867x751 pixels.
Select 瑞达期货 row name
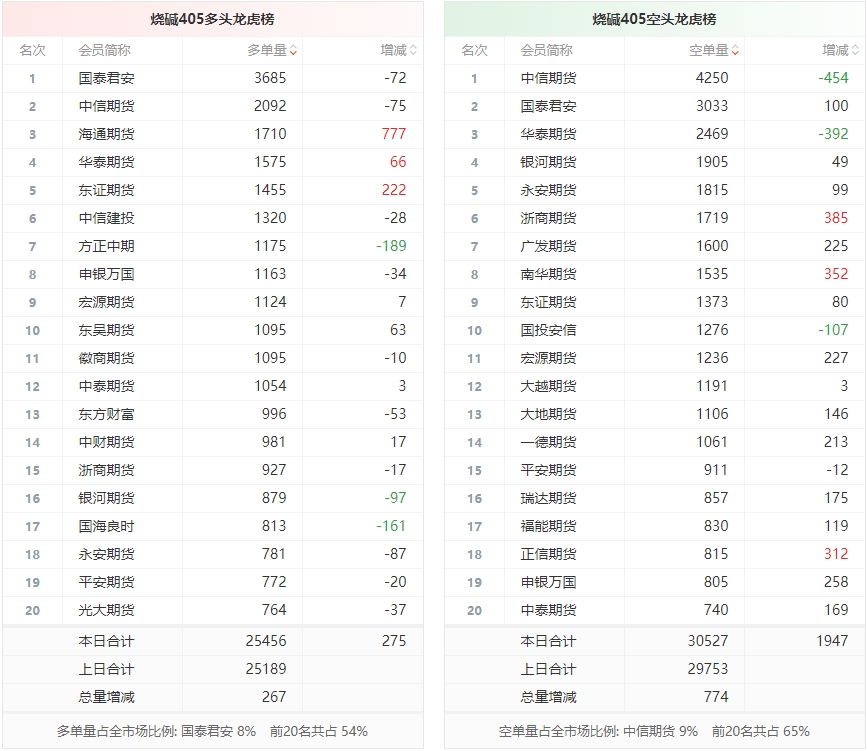coord(548,499)
